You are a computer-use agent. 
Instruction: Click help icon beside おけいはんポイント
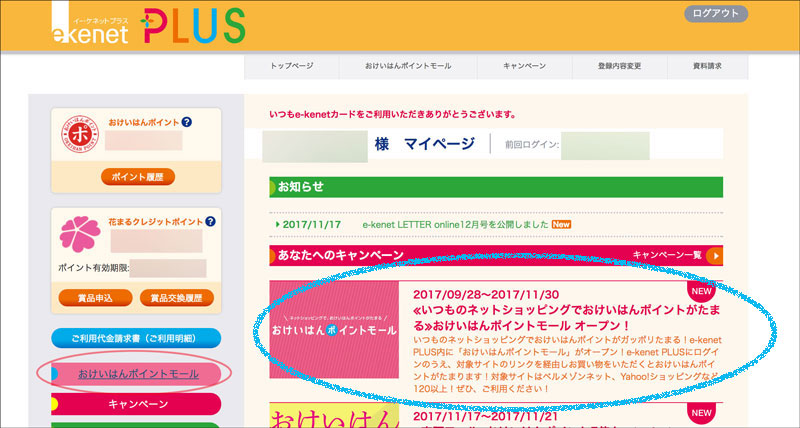(x=187, y=122)
